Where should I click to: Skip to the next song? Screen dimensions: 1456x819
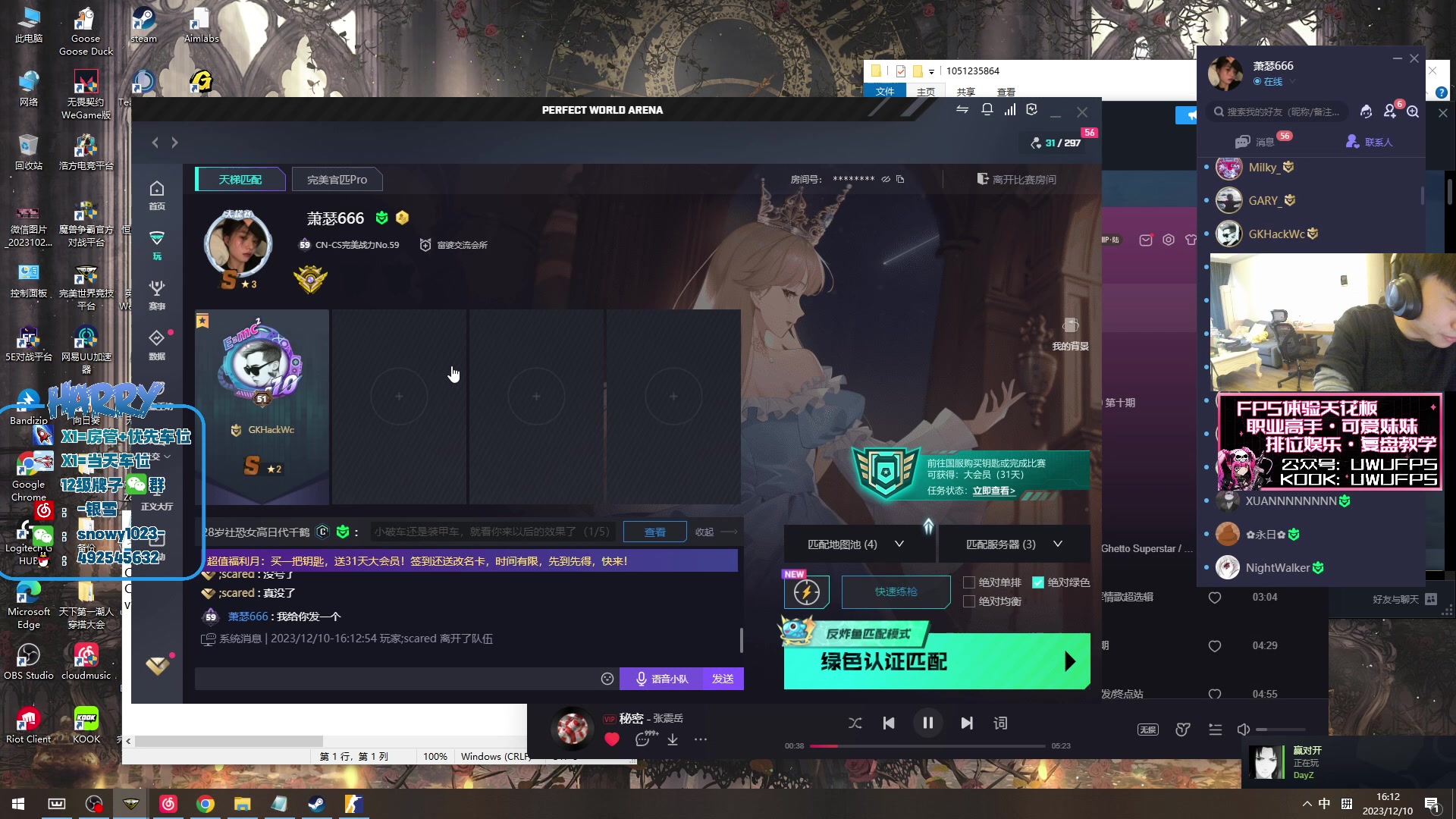tap(967, 723)
